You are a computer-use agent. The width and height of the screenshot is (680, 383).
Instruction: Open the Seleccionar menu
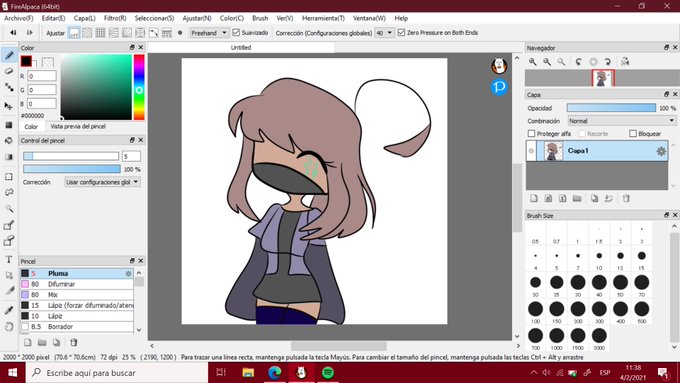tap(154, 18)
